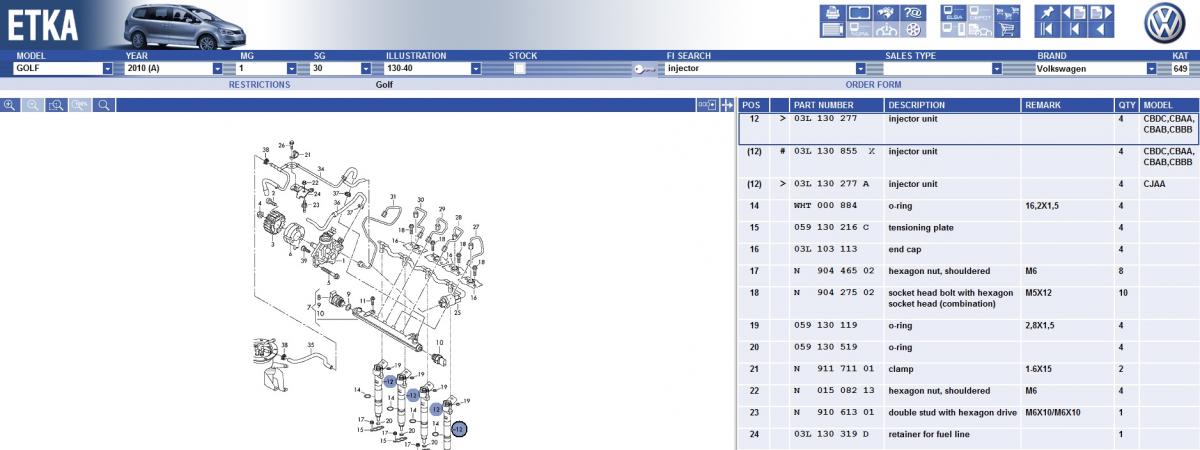Click the printer icon in top toolbar
The width and height of the screenshot is (1200, 450).
[833, 13]
